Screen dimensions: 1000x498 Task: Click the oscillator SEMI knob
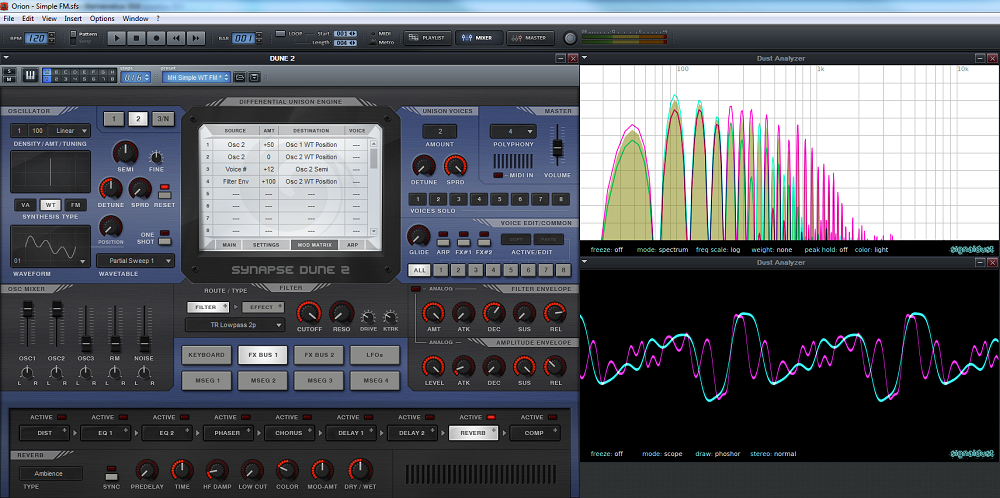click(126, 152)
